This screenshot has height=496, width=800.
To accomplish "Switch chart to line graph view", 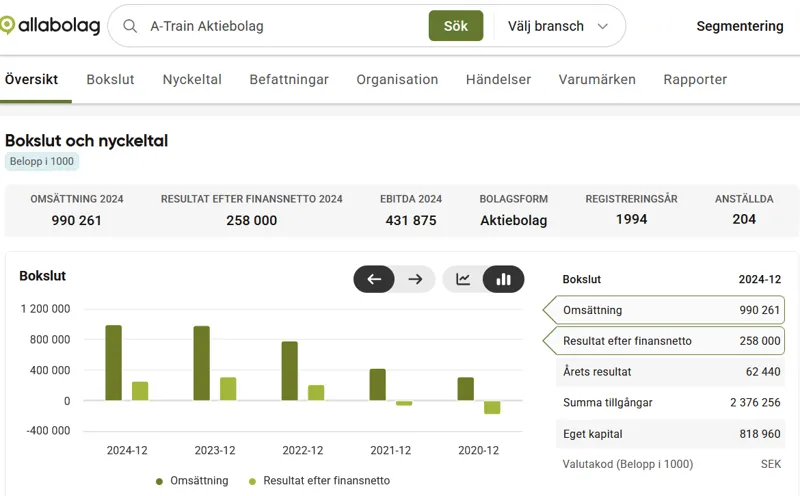I will pos(463,279).
